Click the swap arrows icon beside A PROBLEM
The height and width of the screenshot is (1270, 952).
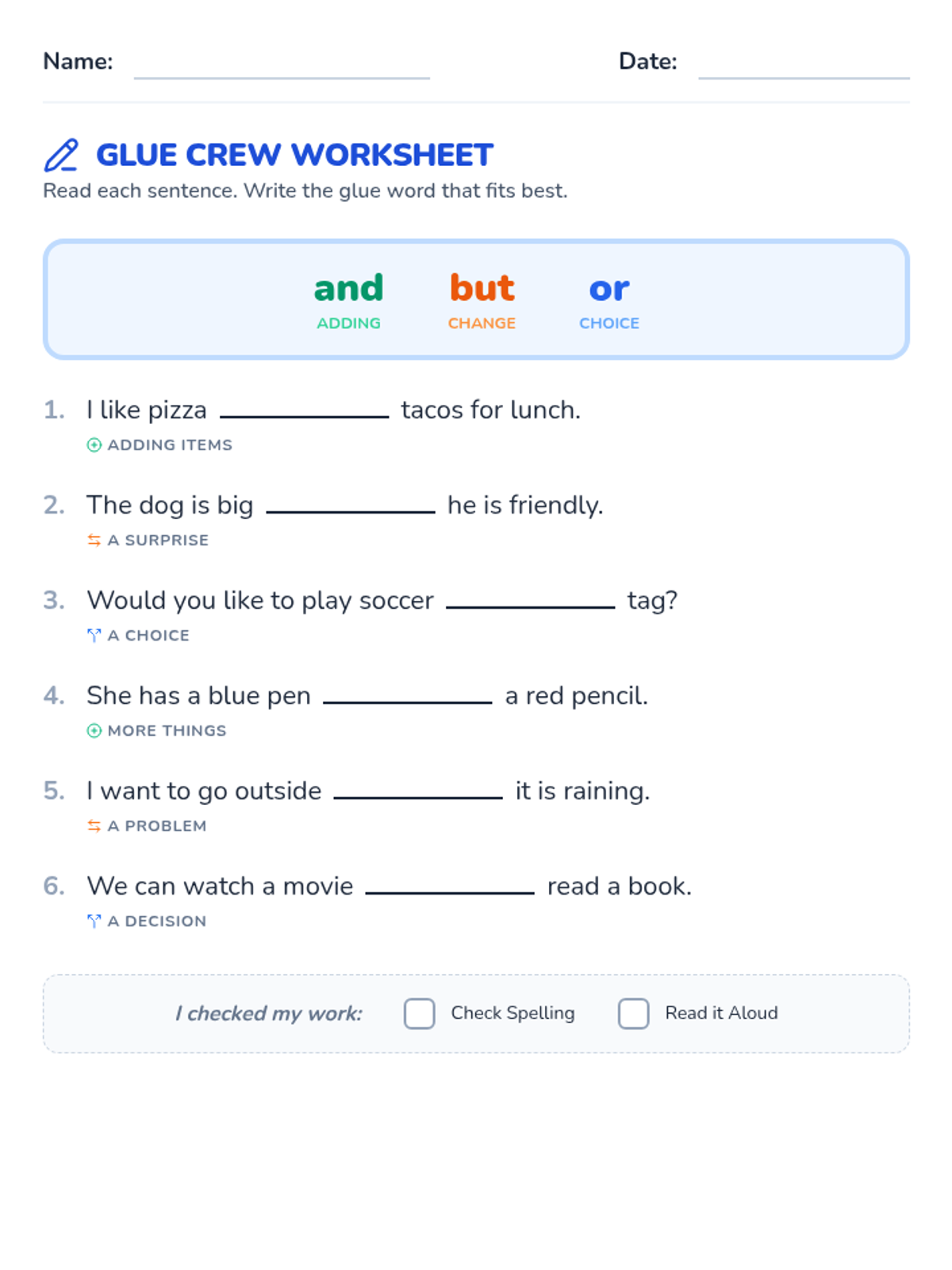pyautogui.click(x=94, y=826)
